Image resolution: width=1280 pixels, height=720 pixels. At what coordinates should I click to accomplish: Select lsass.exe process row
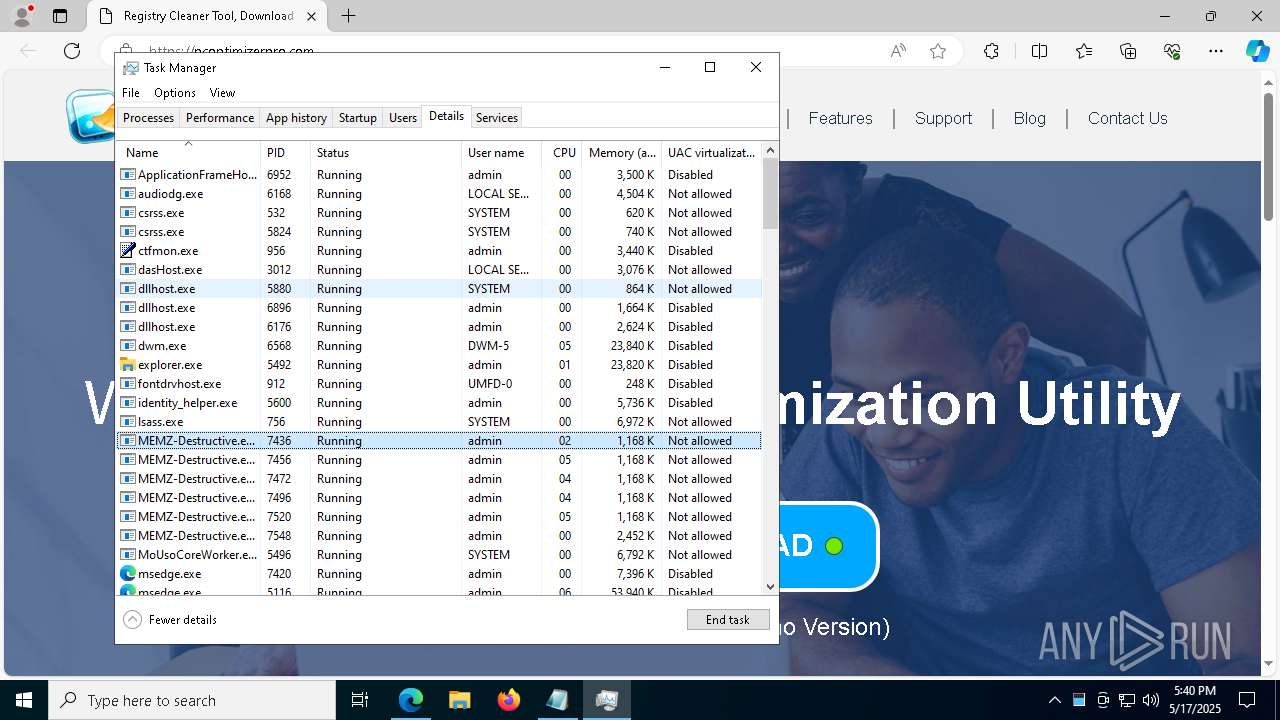440,422
